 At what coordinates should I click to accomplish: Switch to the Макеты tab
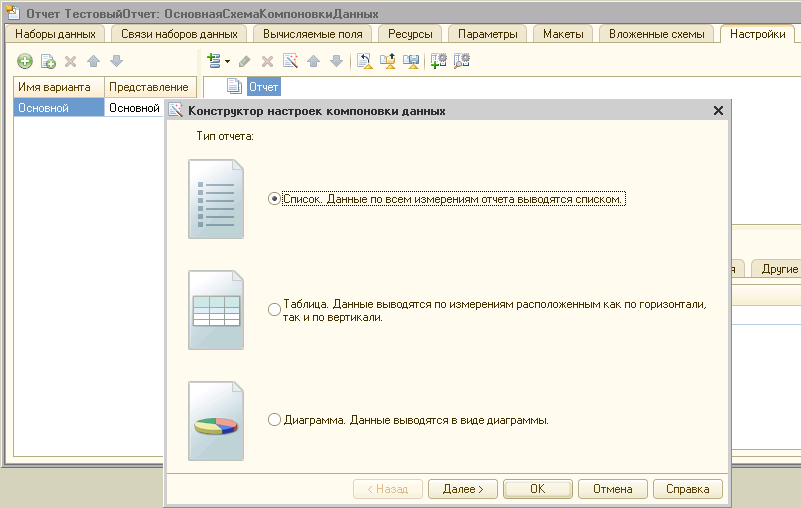pos(563,34)
